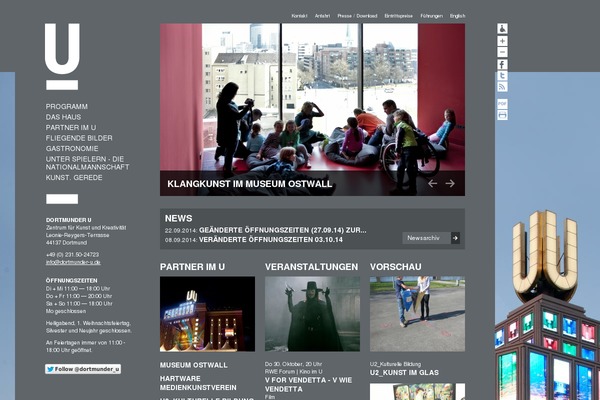Increase font size with plus icon
The height and width of the screenshot is (400, 600).
[502, 41]
